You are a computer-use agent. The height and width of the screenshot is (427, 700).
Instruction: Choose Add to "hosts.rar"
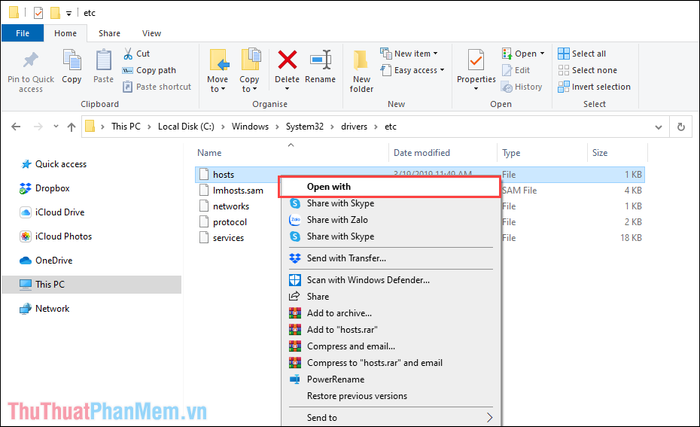[x=391, y=330]
